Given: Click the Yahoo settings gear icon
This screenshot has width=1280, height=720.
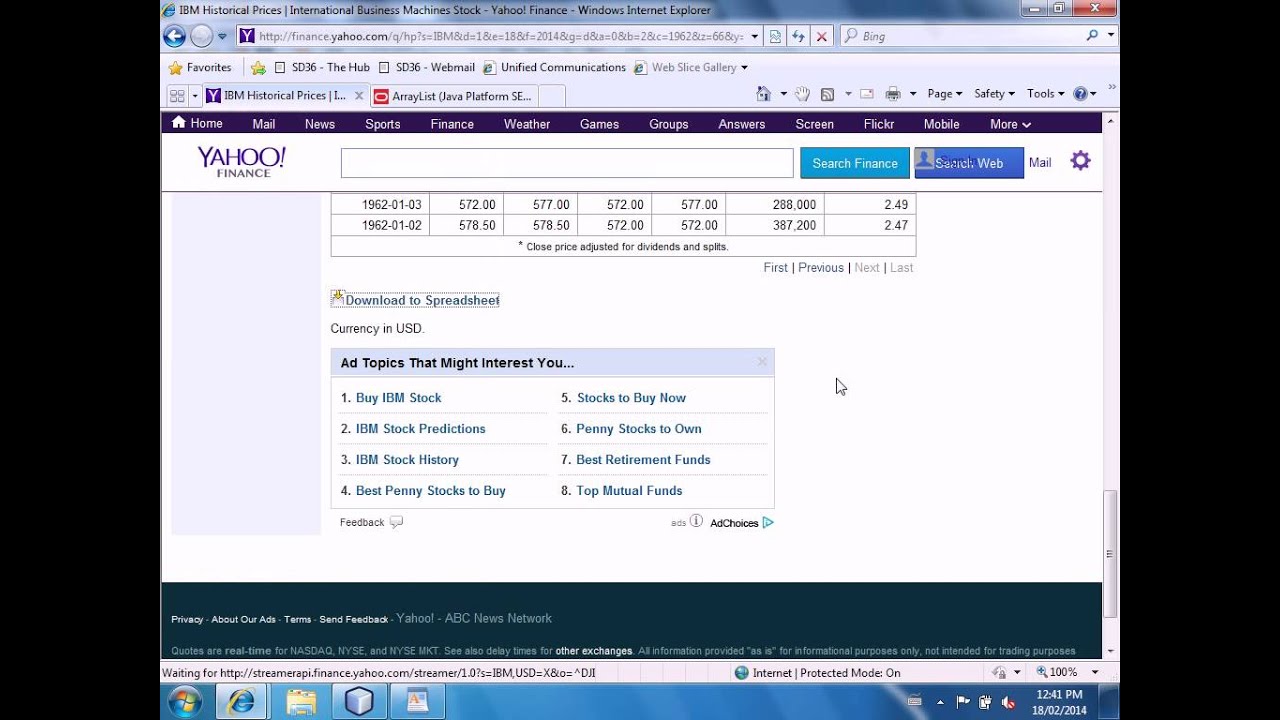Looking at the screenshot, I should point(1080,161).
